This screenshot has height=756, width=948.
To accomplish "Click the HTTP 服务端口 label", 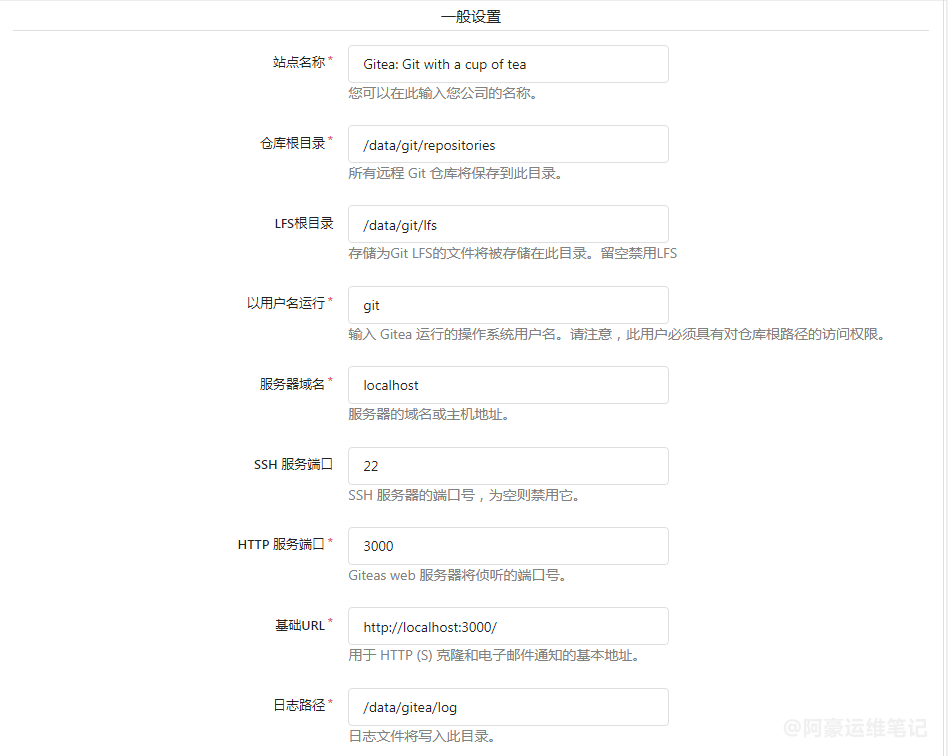I will click(280, 545).
